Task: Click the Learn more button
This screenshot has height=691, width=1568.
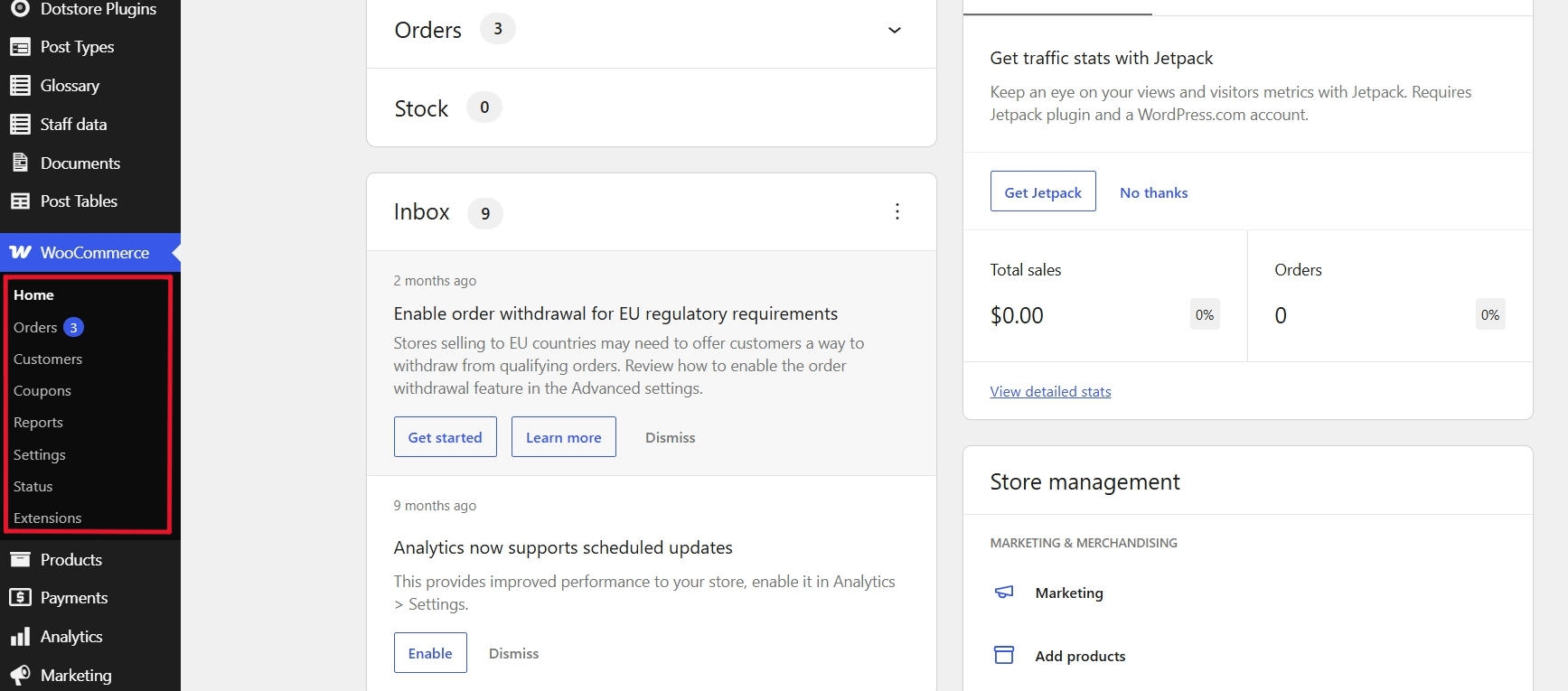Action: point(564,437)
